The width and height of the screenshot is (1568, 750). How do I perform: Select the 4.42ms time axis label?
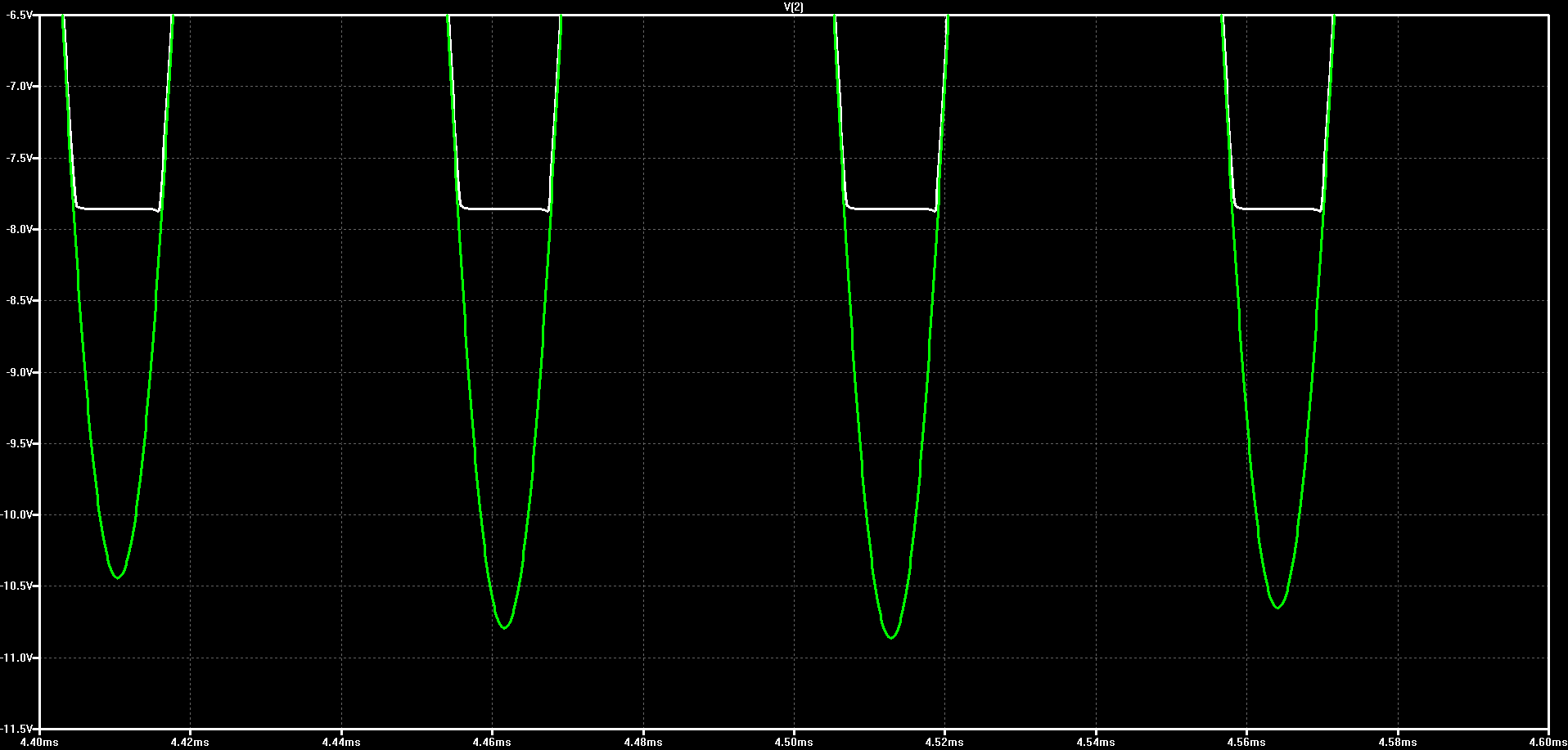coord(190,742)
